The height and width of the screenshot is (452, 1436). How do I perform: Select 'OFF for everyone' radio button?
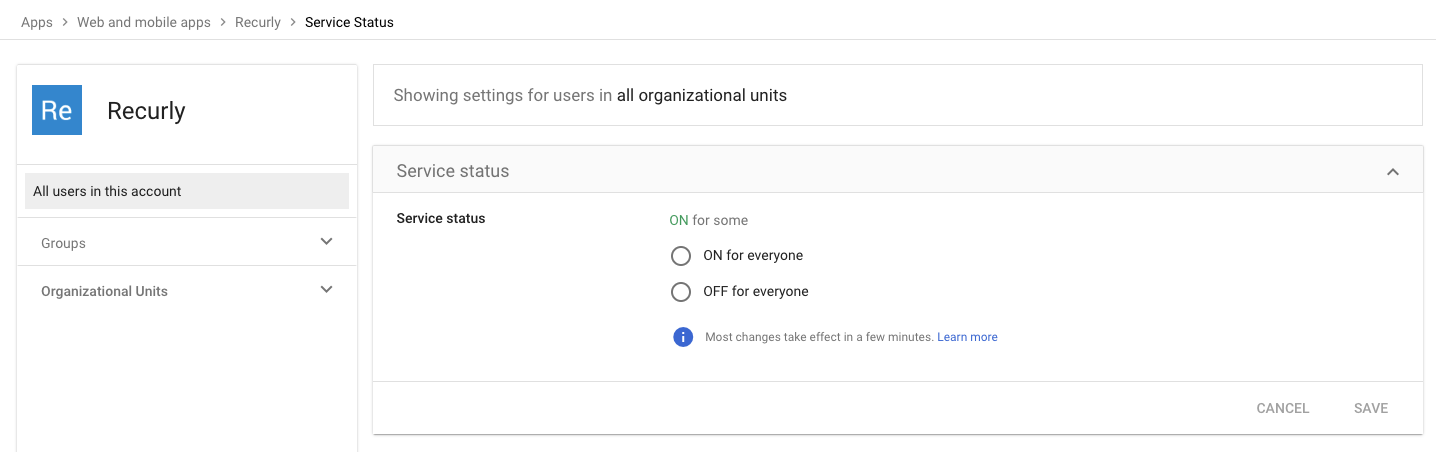pyautogui.click(x=681, y=292)
